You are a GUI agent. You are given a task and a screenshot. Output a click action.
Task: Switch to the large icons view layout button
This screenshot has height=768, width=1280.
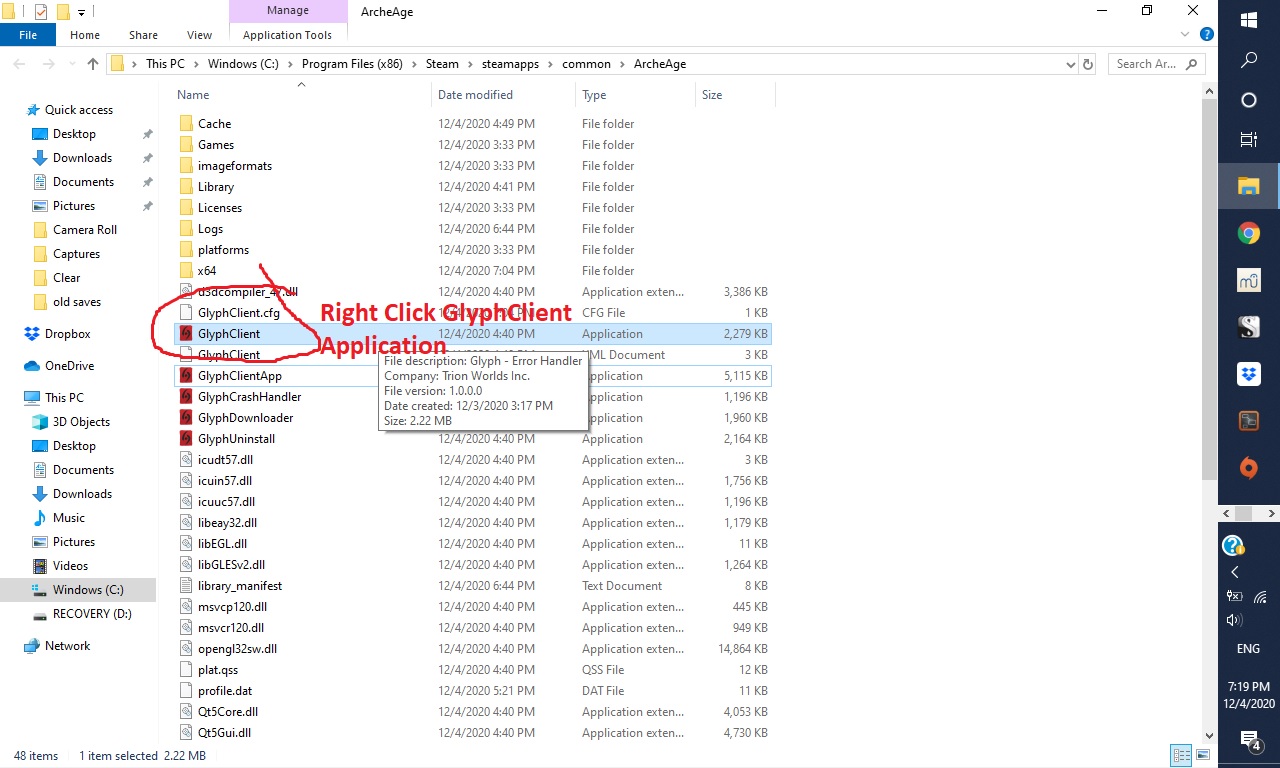[x=1202, y=756]
